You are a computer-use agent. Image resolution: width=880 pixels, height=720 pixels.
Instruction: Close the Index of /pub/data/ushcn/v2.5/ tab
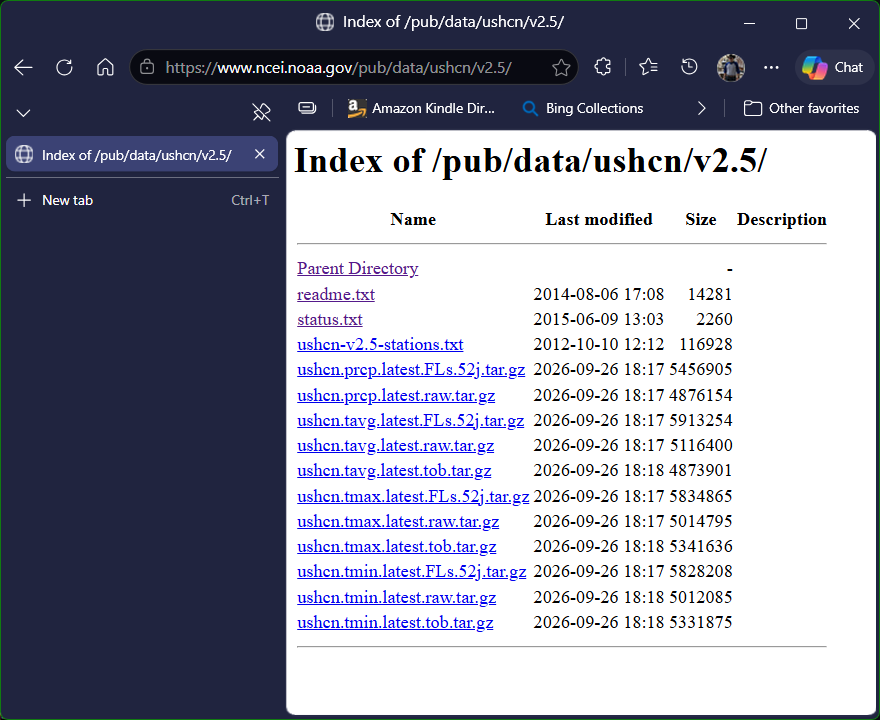click(259, 154)
